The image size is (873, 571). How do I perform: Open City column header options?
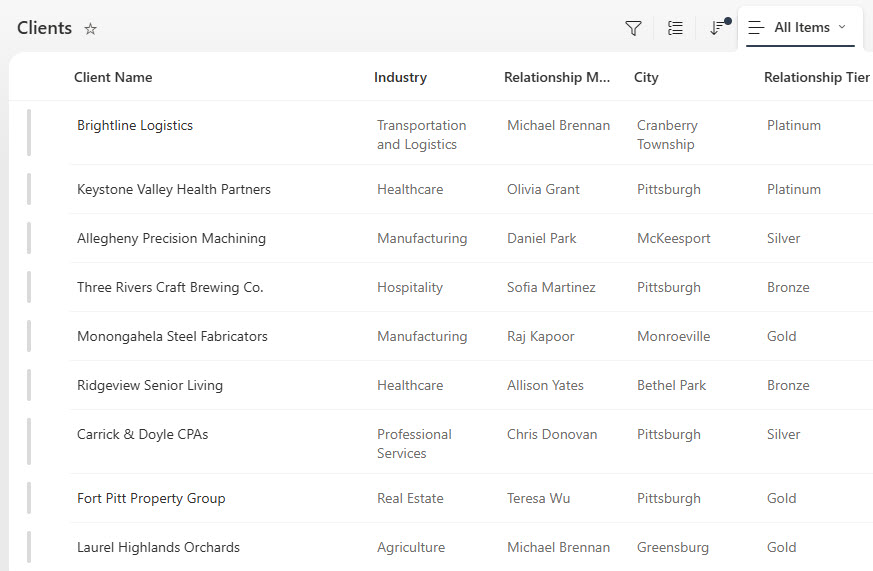[646, 77]
